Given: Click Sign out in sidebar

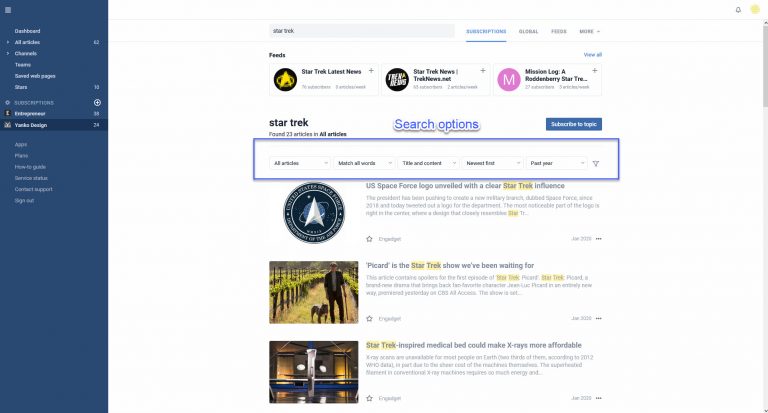Looking at the screenshot, I should click(24, 201).
